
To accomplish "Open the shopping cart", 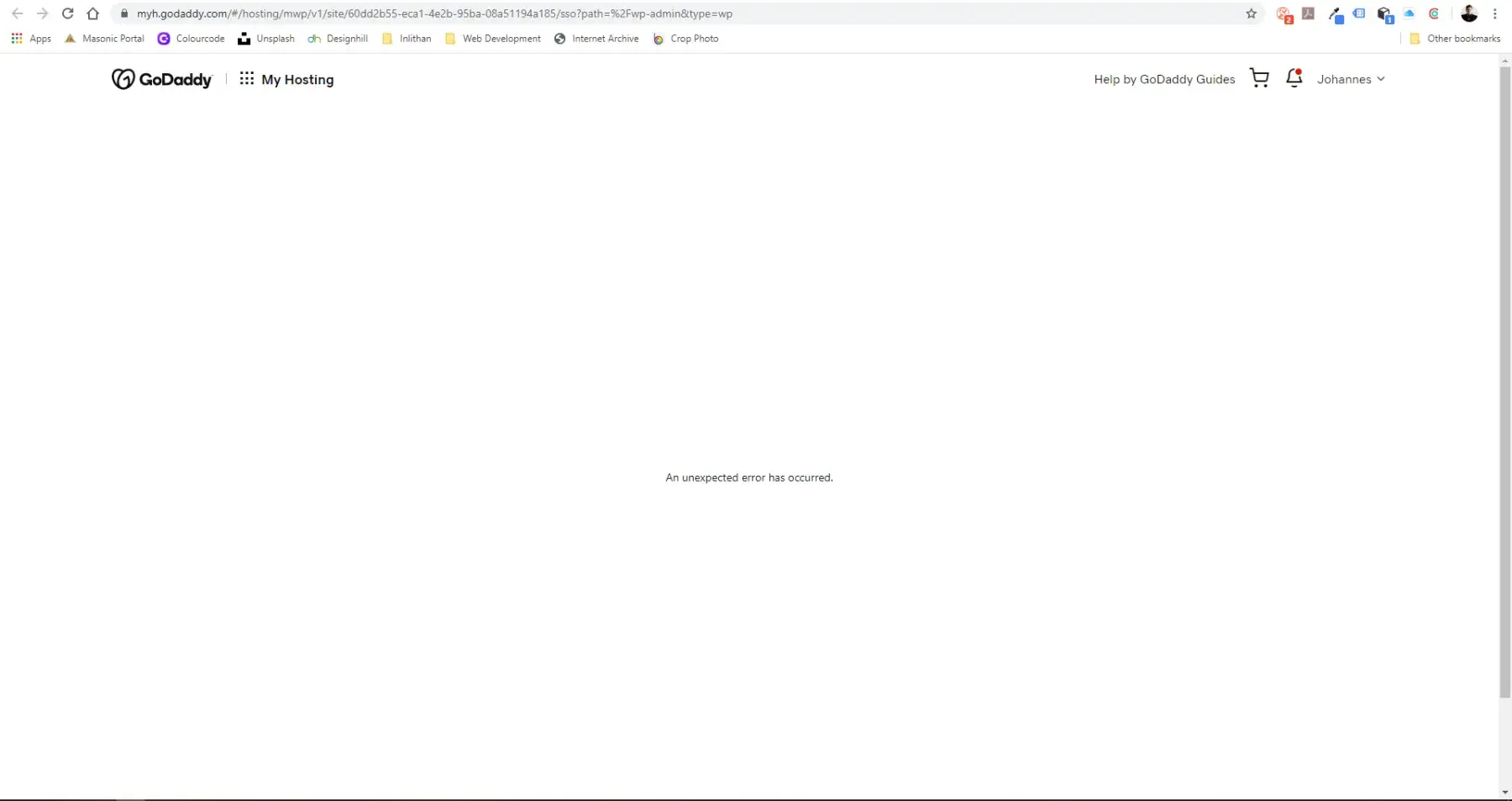I will [x=1259, y=78].
